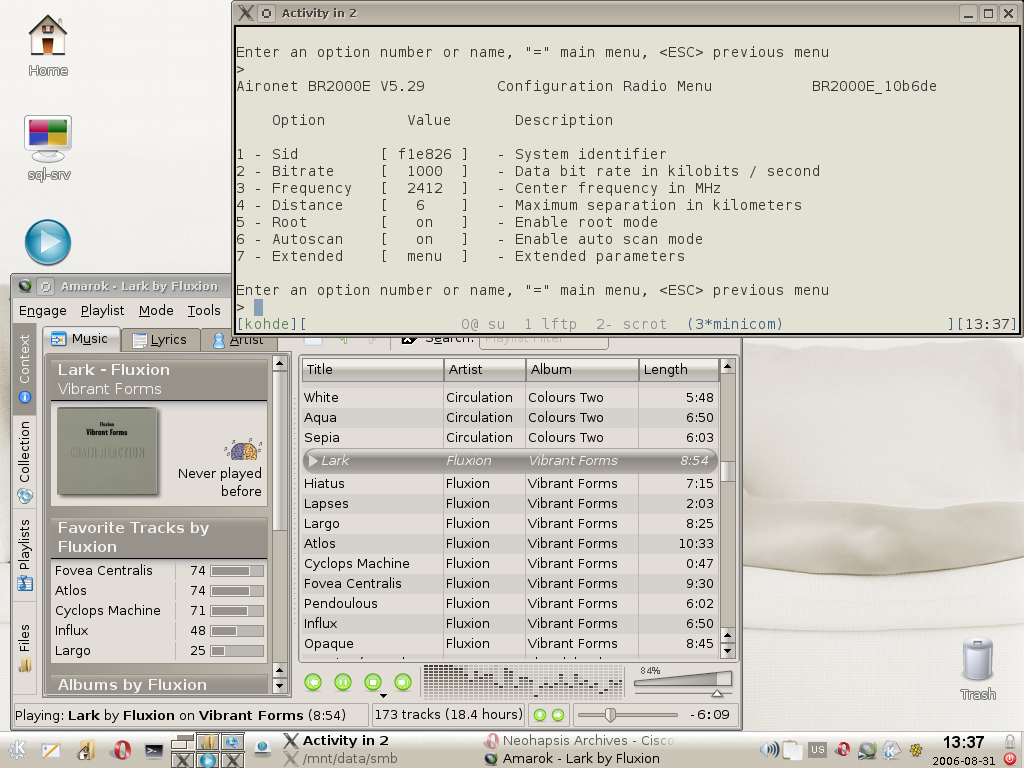1024x768 pixels.
Task: Select the Collection sidebar tab
Action: tap(24, 461)
